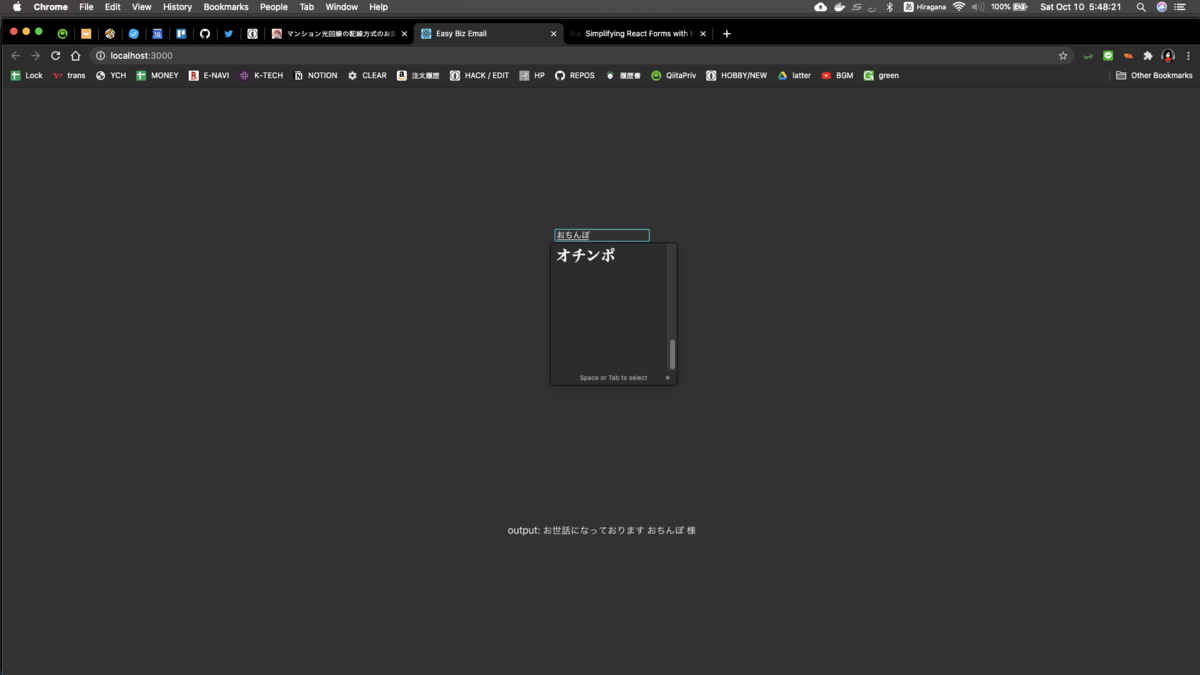This screenshot has width=1200, height=675.
Task: Expand the suggestion popup chevron (»)
Action: tap(667, 378)
